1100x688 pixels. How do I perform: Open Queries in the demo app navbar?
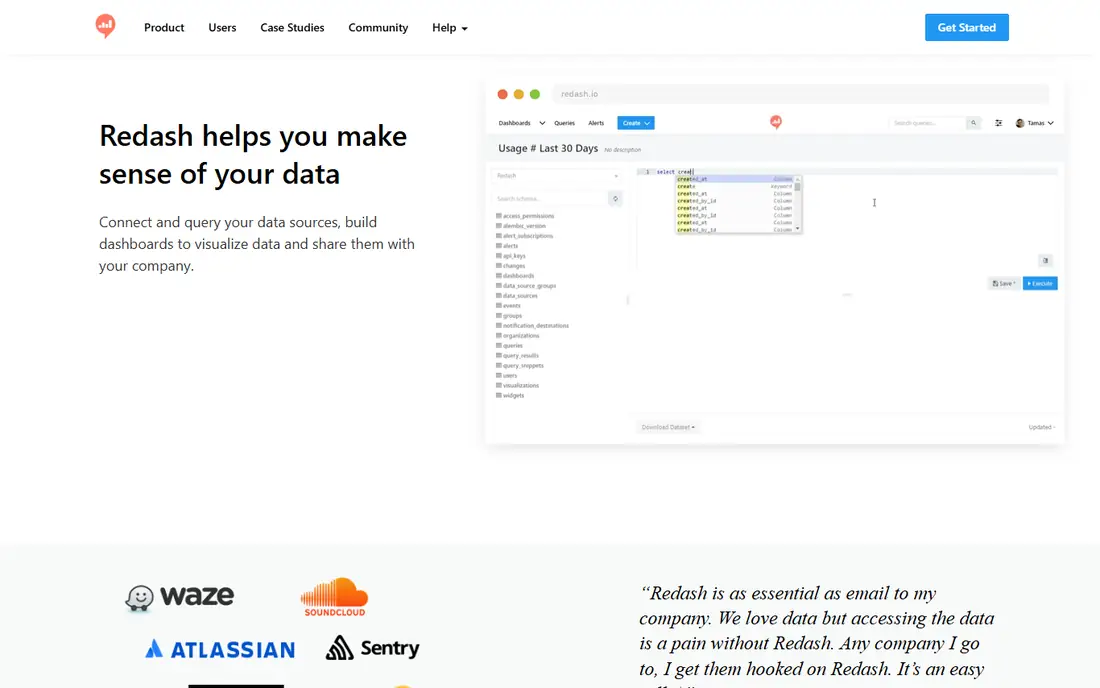coord(564,123)
